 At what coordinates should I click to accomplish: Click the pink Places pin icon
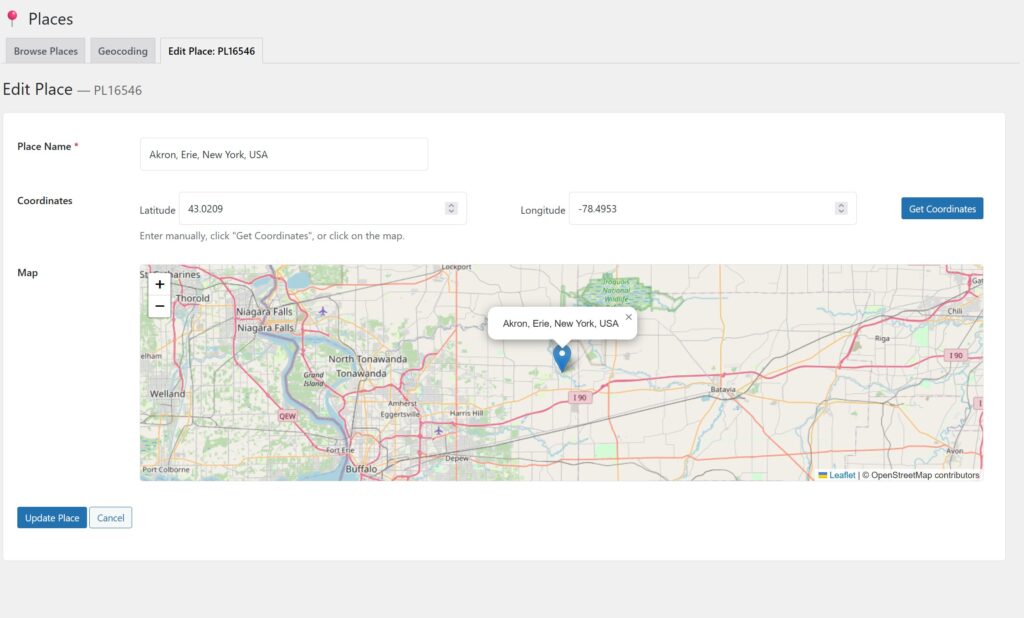[12, 19]
